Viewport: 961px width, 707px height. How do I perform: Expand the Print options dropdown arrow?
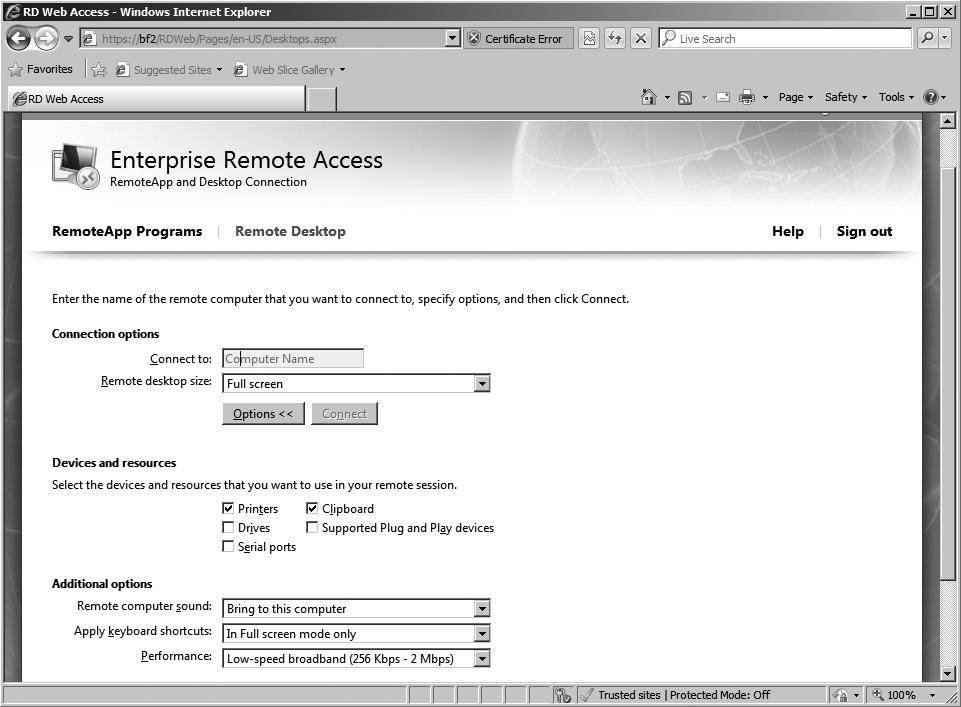click(x=765, y=97)
